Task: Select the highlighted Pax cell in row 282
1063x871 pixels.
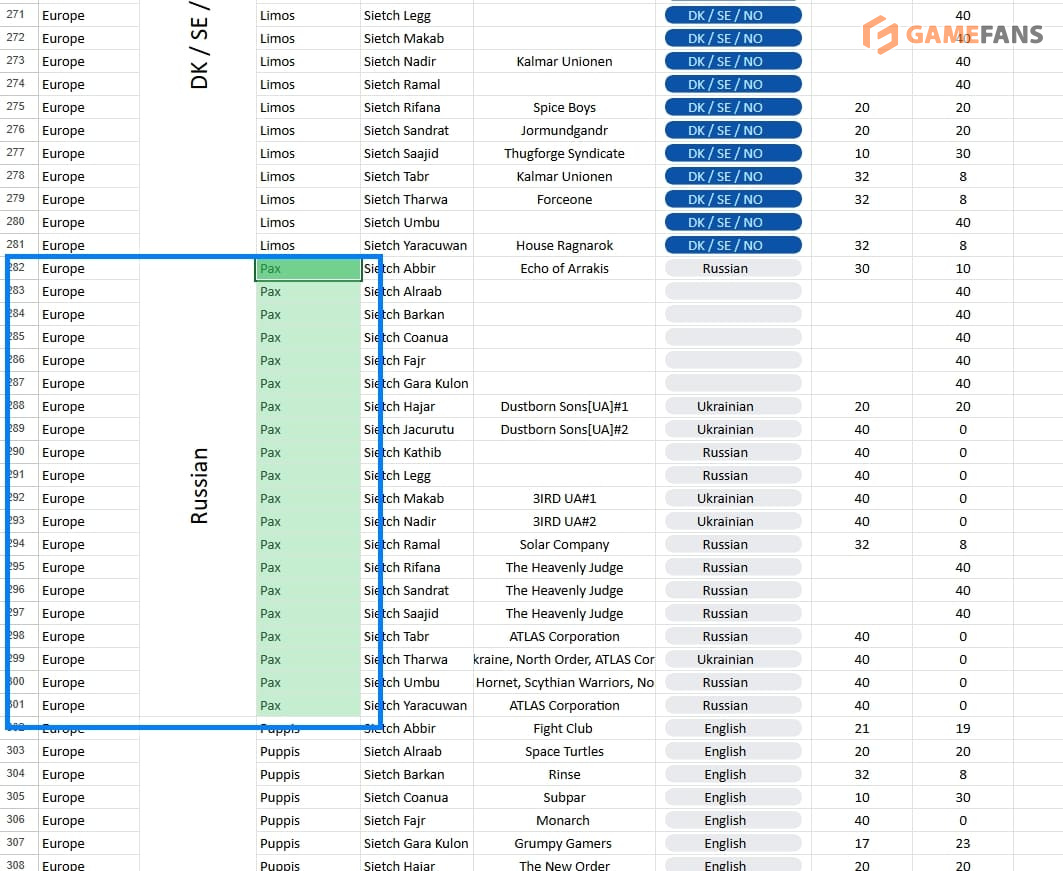Action: [x=308, y=268]
